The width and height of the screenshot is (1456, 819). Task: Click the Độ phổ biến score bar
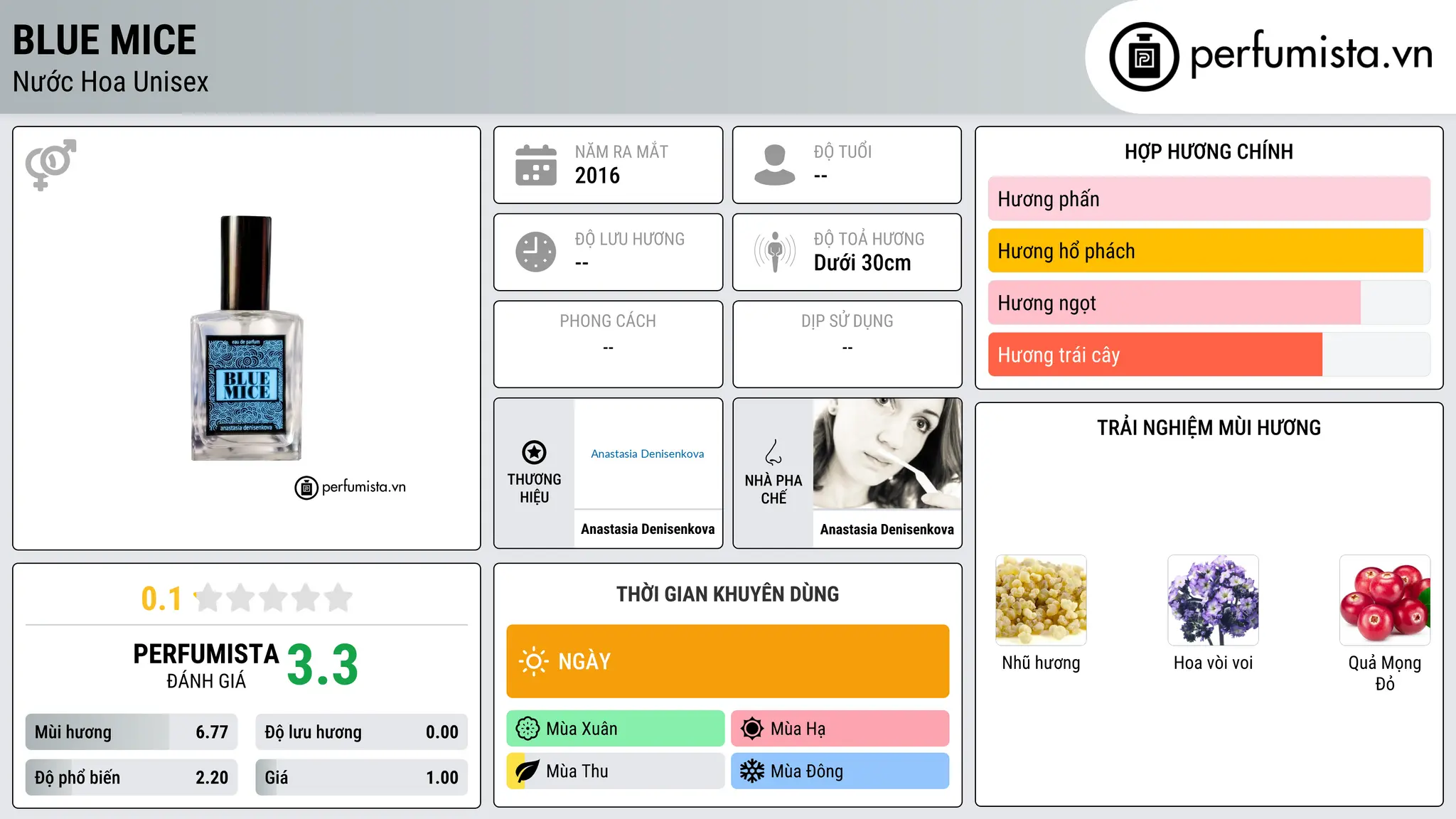[x=132, y=778]
